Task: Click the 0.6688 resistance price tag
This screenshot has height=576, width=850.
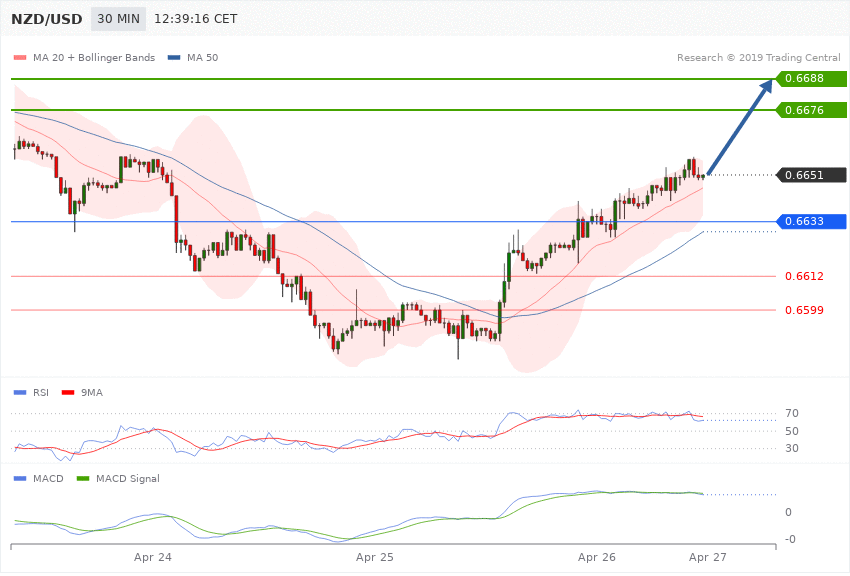Action: pyautogui.click(x=811, y=79)
